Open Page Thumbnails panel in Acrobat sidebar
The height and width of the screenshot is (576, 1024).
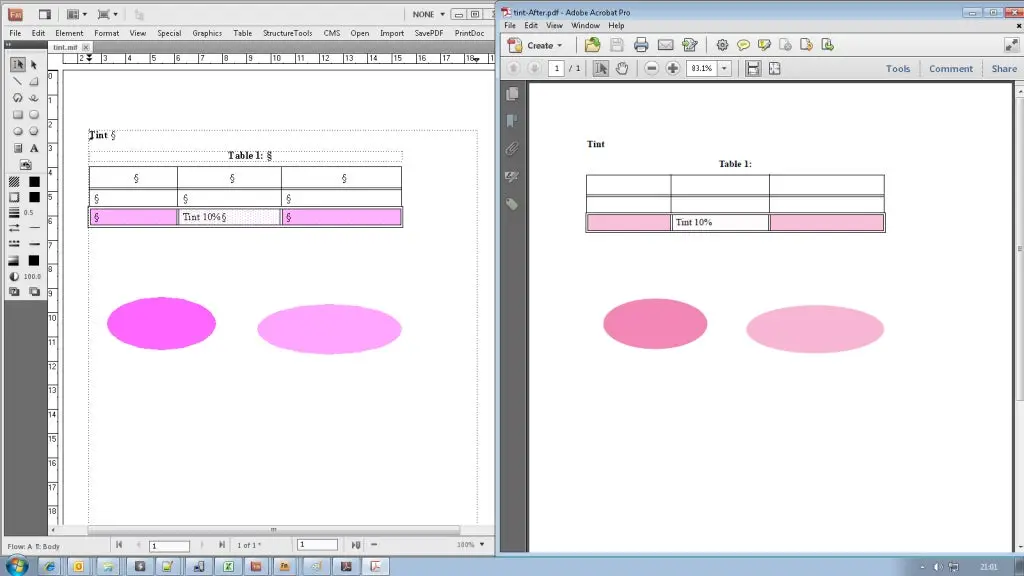pyautogui.click(x=513, y=94)
